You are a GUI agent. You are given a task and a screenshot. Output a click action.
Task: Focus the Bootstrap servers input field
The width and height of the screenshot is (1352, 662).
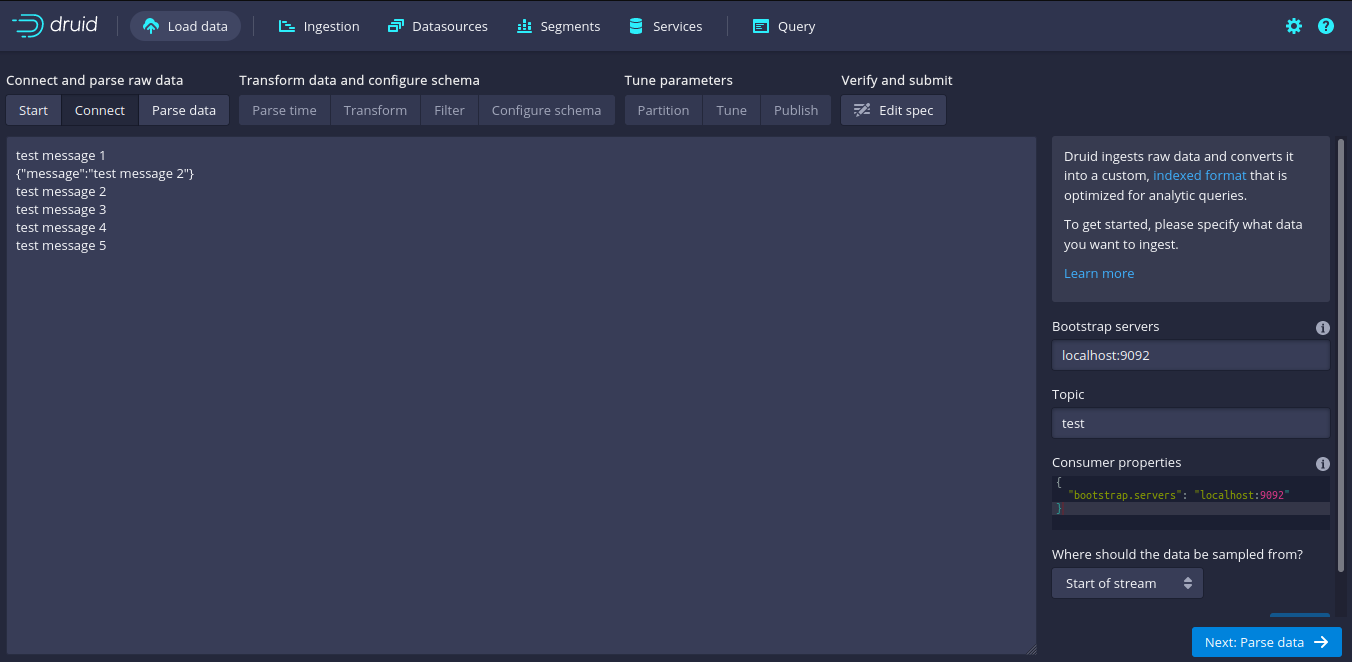coord(1190,355)
